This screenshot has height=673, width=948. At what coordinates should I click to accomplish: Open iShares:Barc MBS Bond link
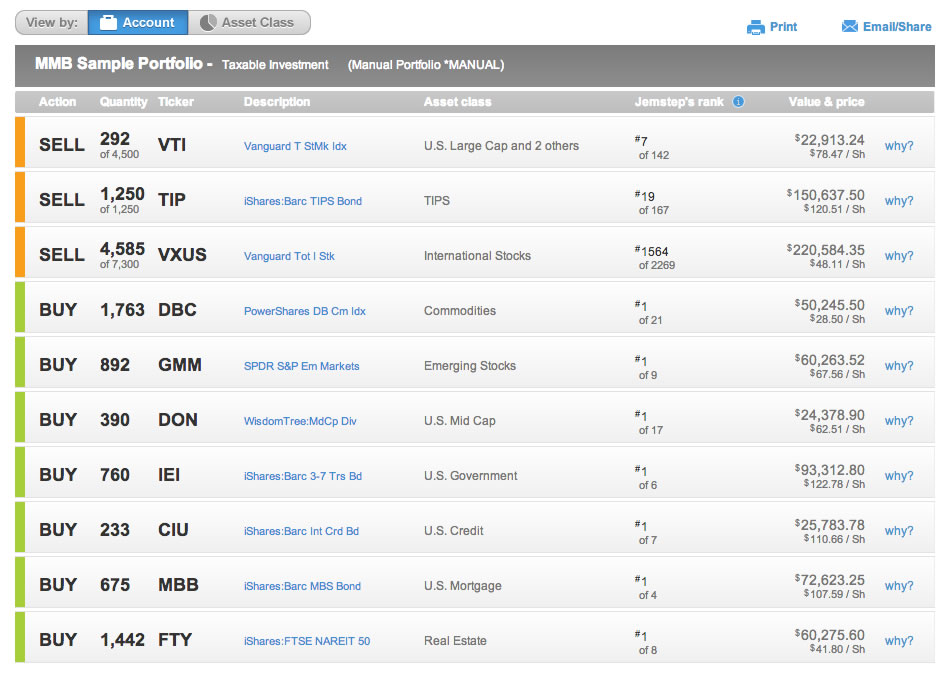point(302,586)
